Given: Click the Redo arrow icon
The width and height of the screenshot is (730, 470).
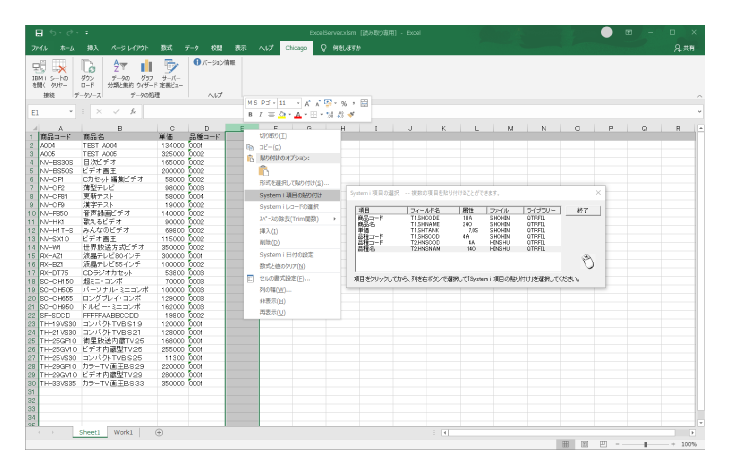Looking at the screenshot, I should click(x=70, y=33).
